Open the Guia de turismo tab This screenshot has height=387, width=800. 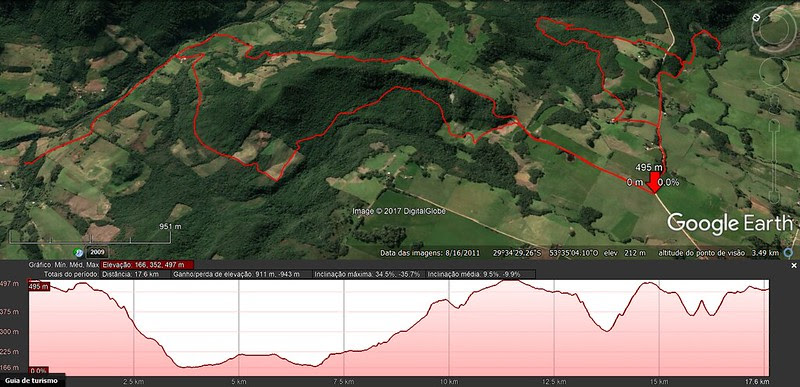pos(32,380)
